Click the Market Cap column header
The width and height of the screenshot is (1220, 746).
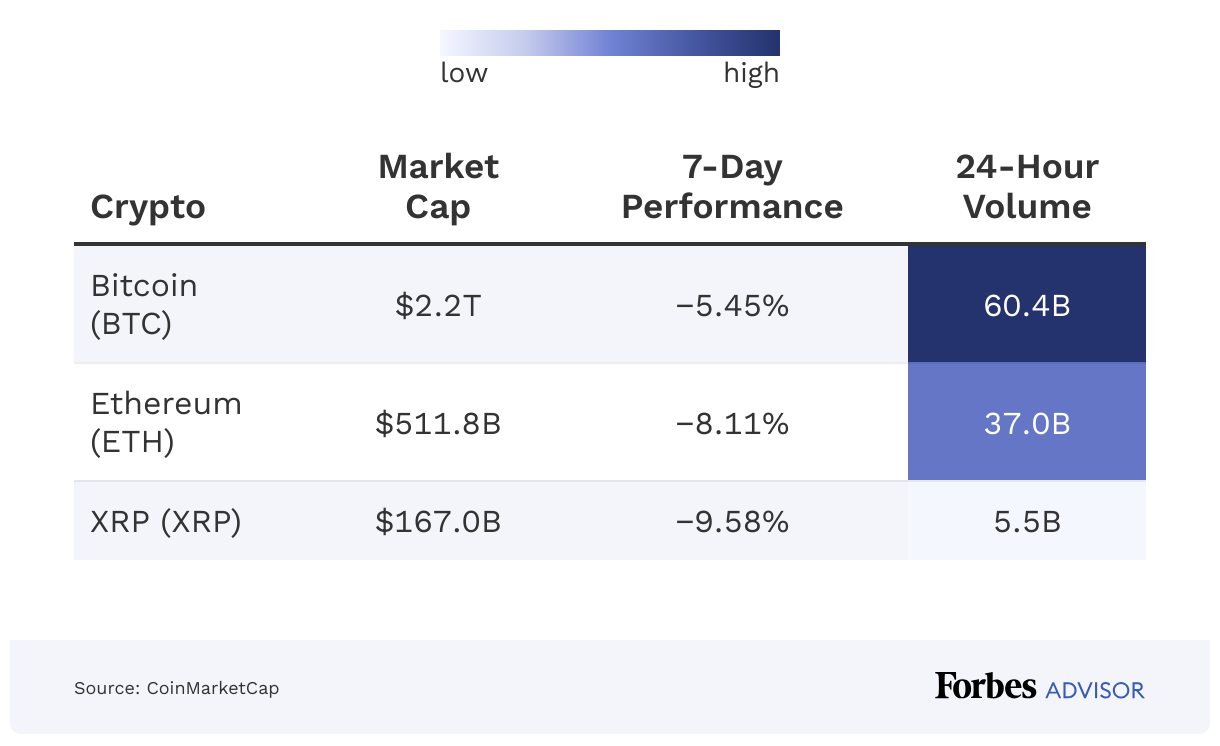(438, 187)
